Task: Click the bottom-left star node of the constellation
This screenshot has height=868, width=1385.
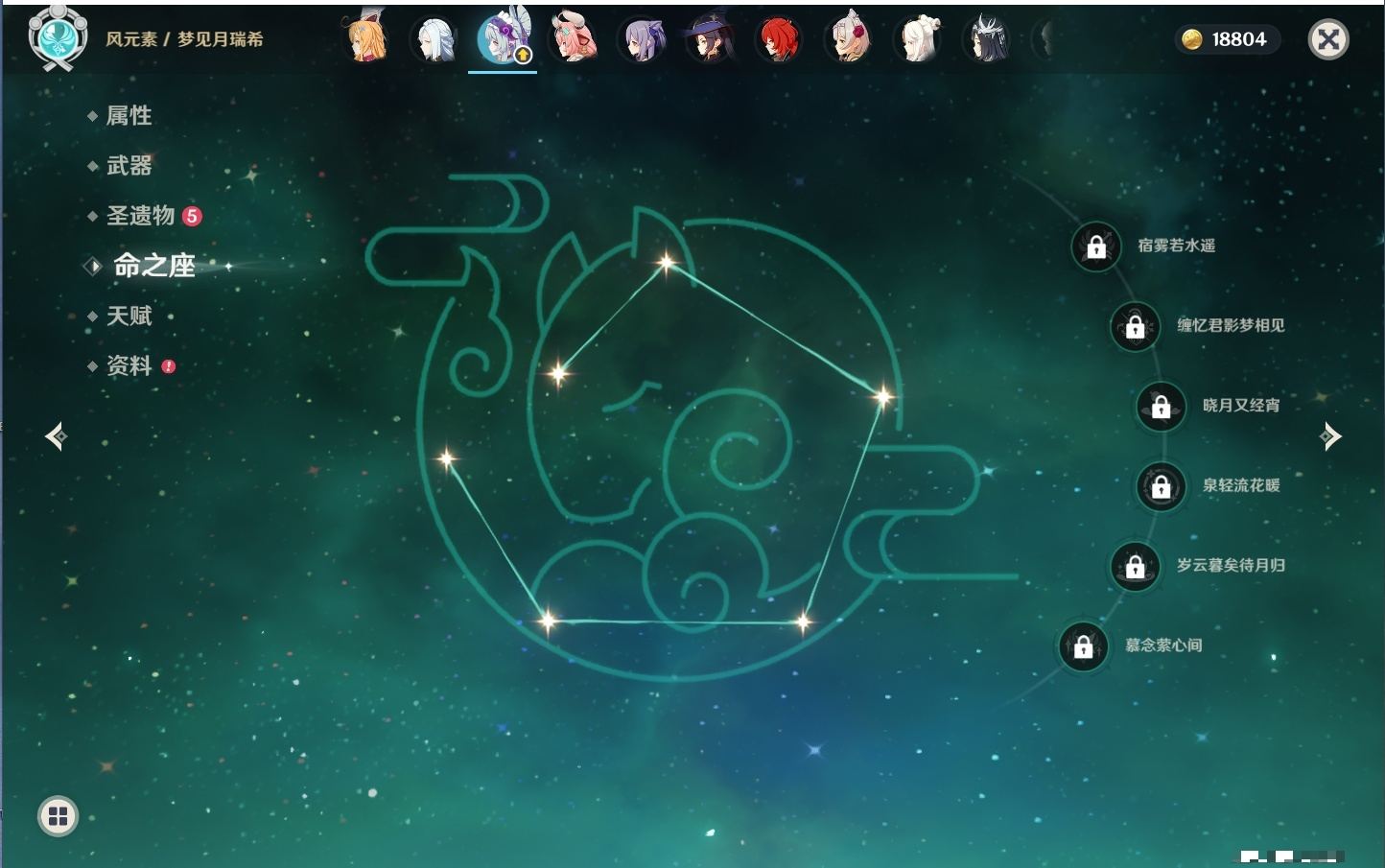Action: (548, 621)
